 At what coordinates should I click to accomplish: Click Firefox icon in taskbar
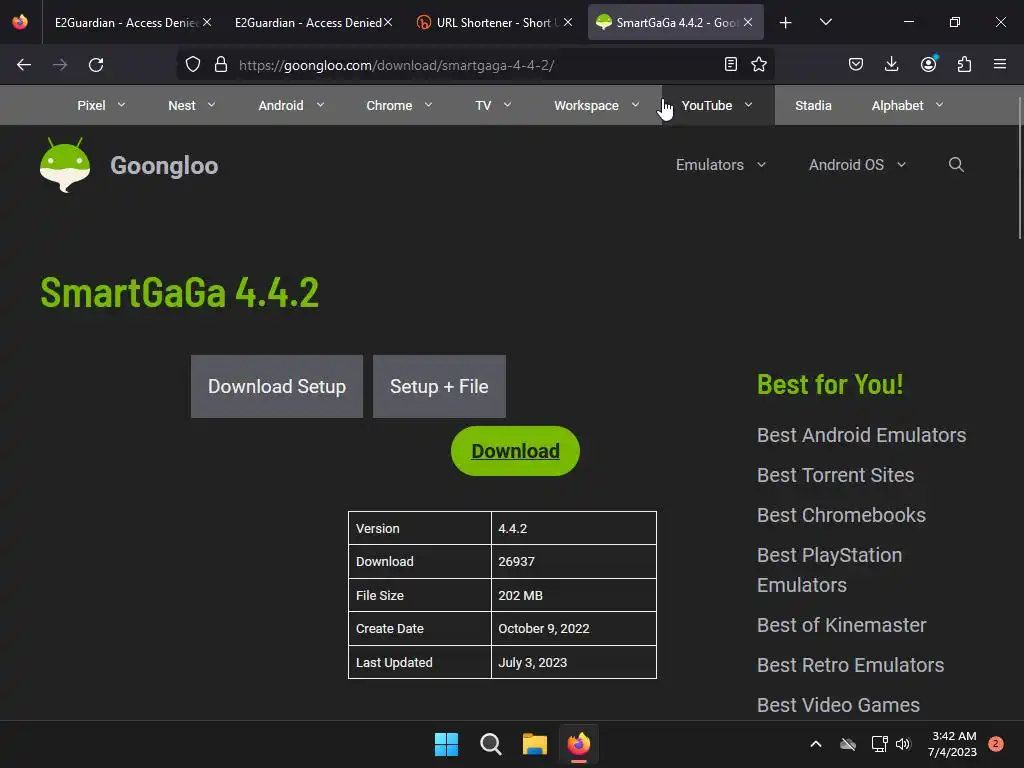click(x=579, y=744)
